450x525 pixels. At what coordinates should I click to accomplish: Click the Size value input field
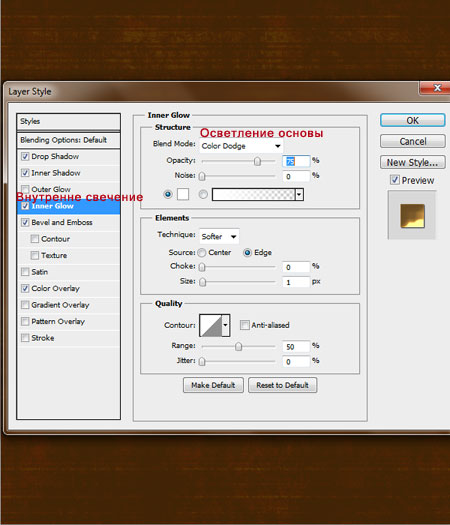point(296,282)
